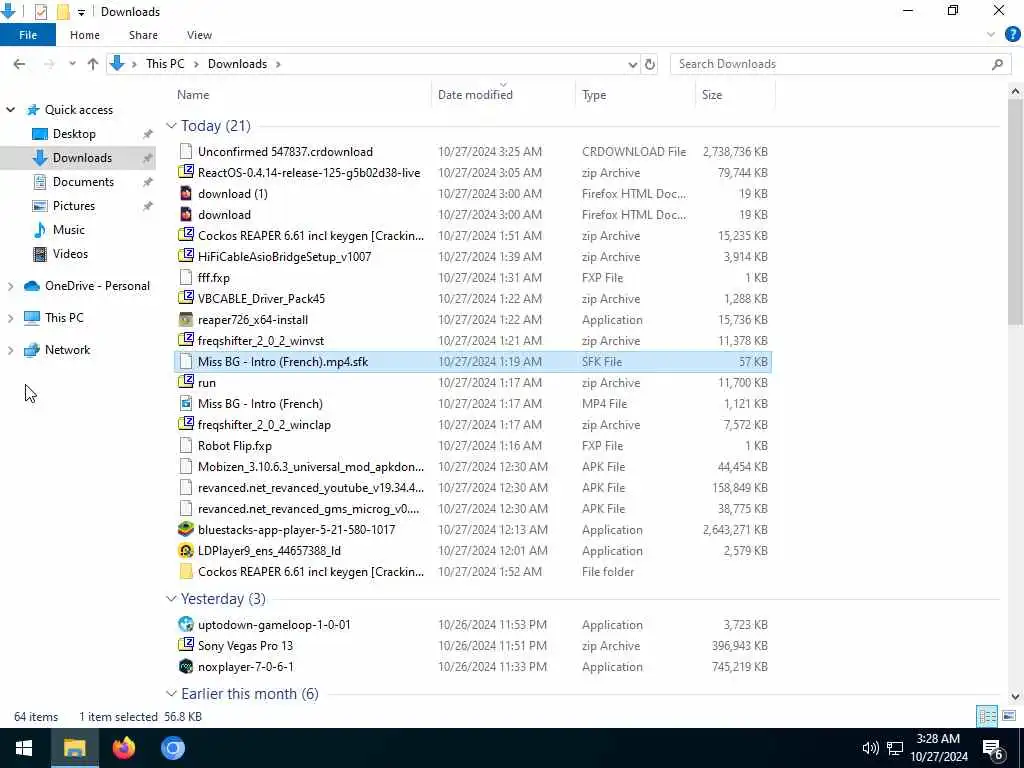Open Videos in the navigation pane
1024x768 pixels.
pyautogui.click(x=70, y=254)
